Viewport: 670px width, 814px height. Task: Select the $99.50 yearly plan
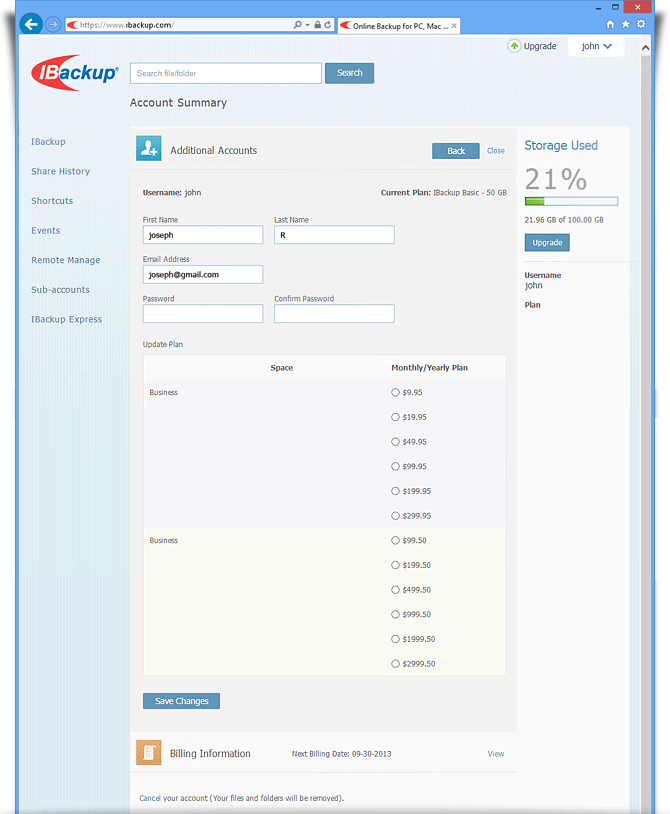[395, 540]
